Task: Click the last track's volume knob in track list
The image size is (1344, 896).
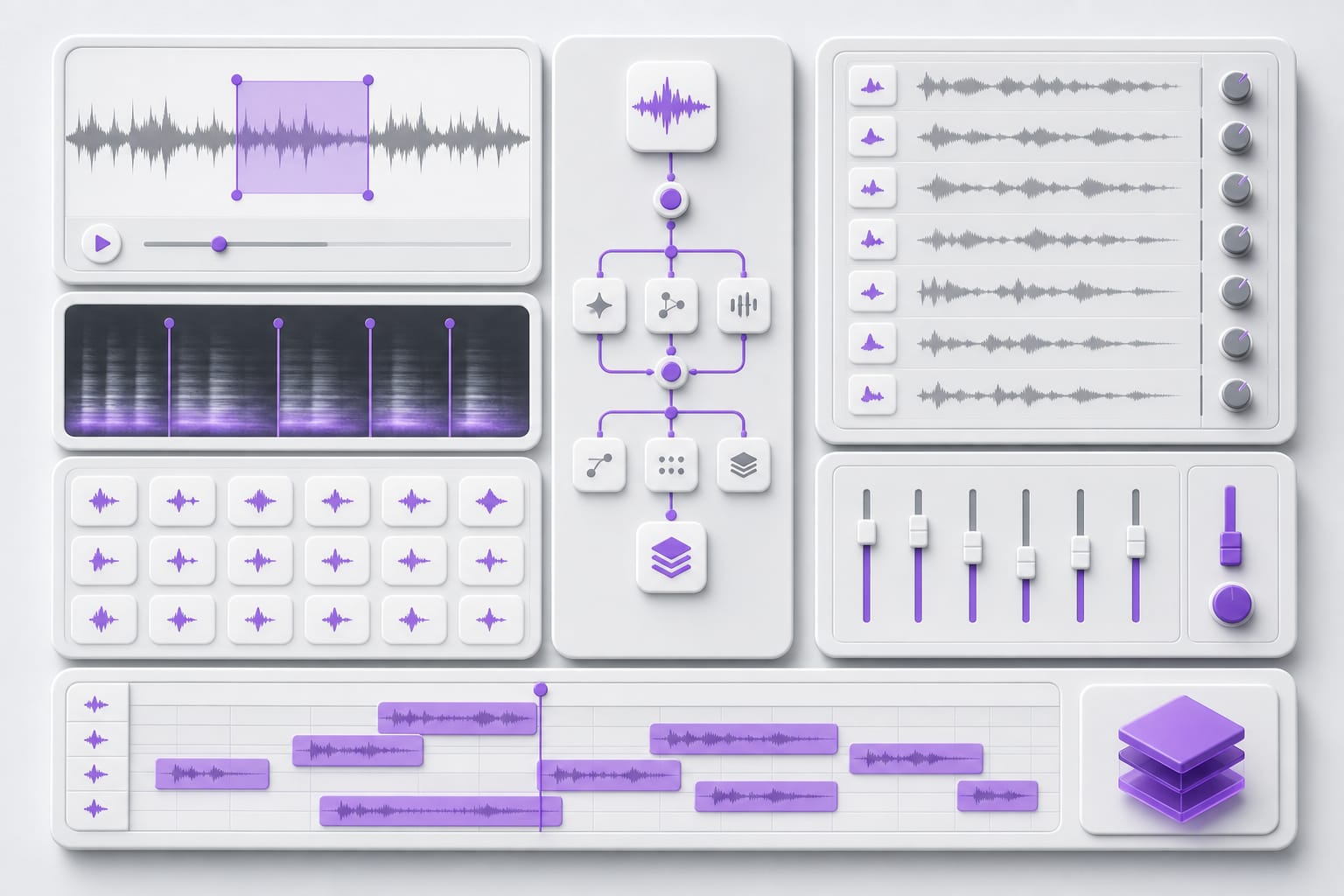Action: tap(1235, 395)
